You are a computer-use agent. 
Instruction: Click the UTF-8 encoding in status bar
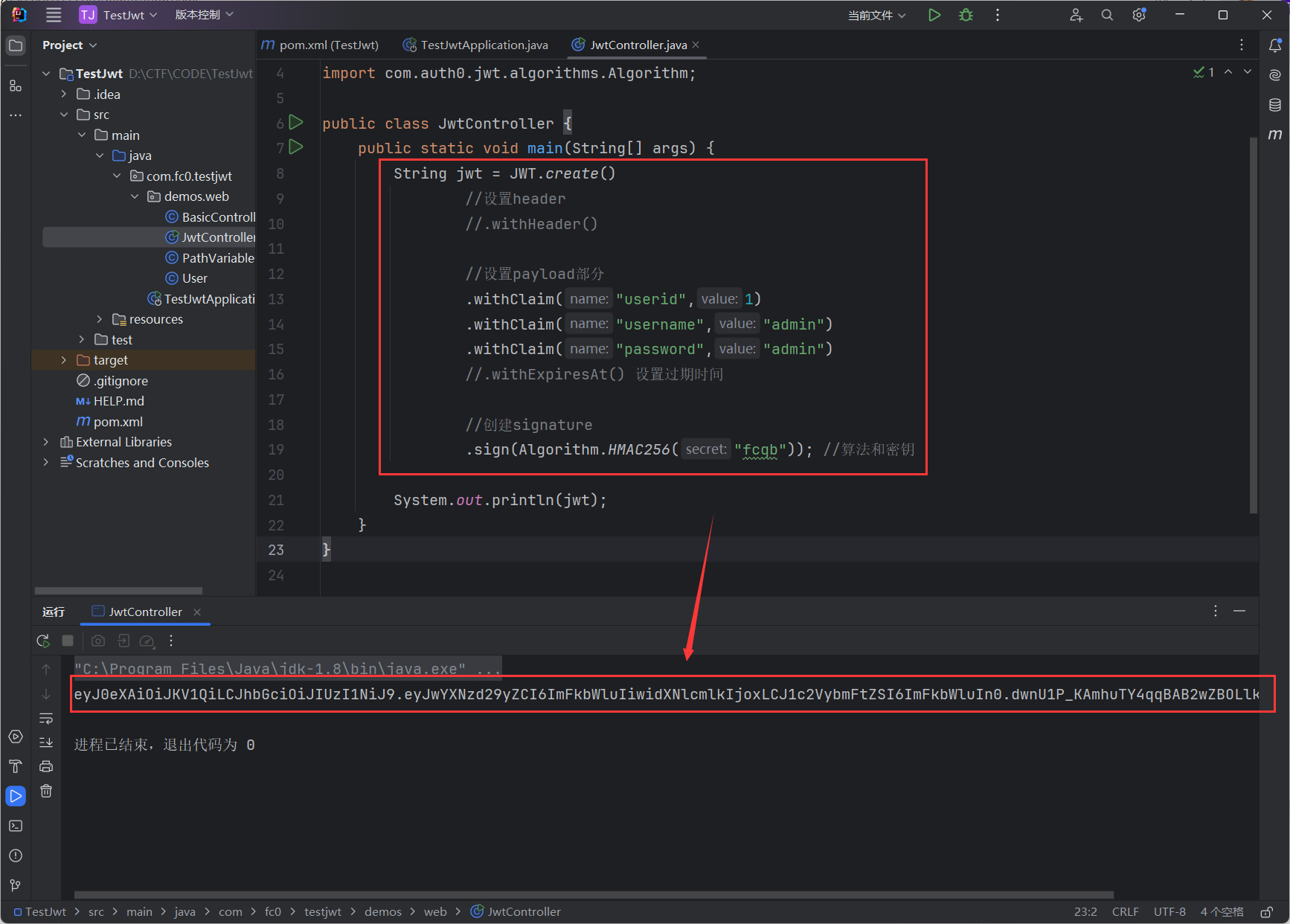click(x=1169, y=911)
